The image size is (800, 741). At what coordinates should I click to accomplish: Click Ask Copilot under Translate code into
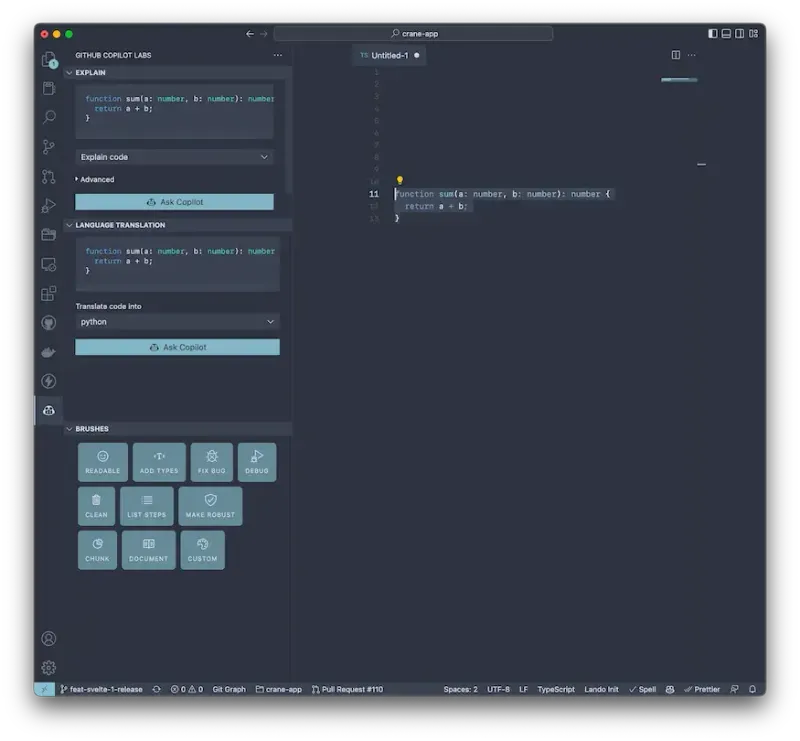177,348
